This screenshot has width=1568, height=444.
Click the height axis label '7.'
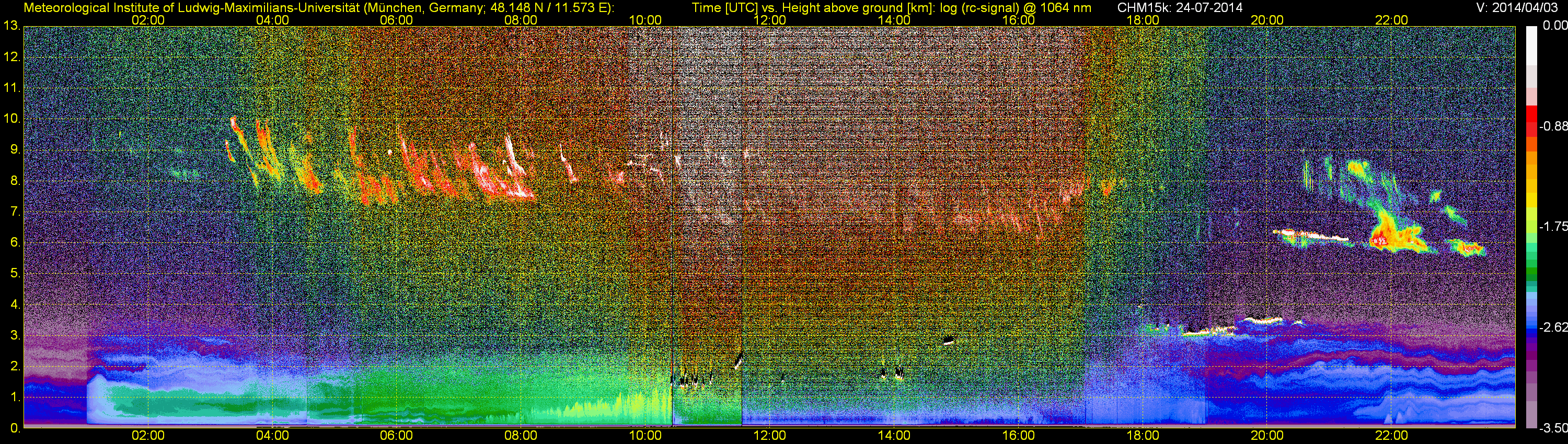pyautogui.click(x=15, y=212)
